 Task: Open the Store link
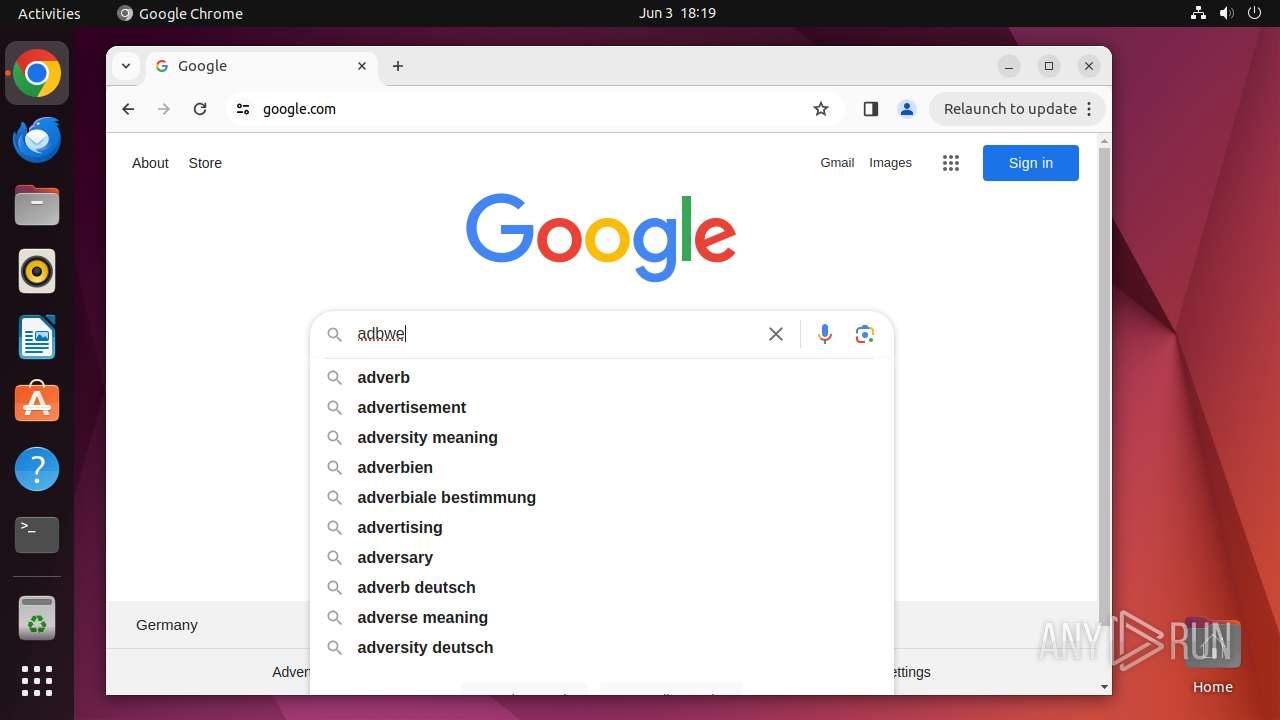click(x=205, y=163)
